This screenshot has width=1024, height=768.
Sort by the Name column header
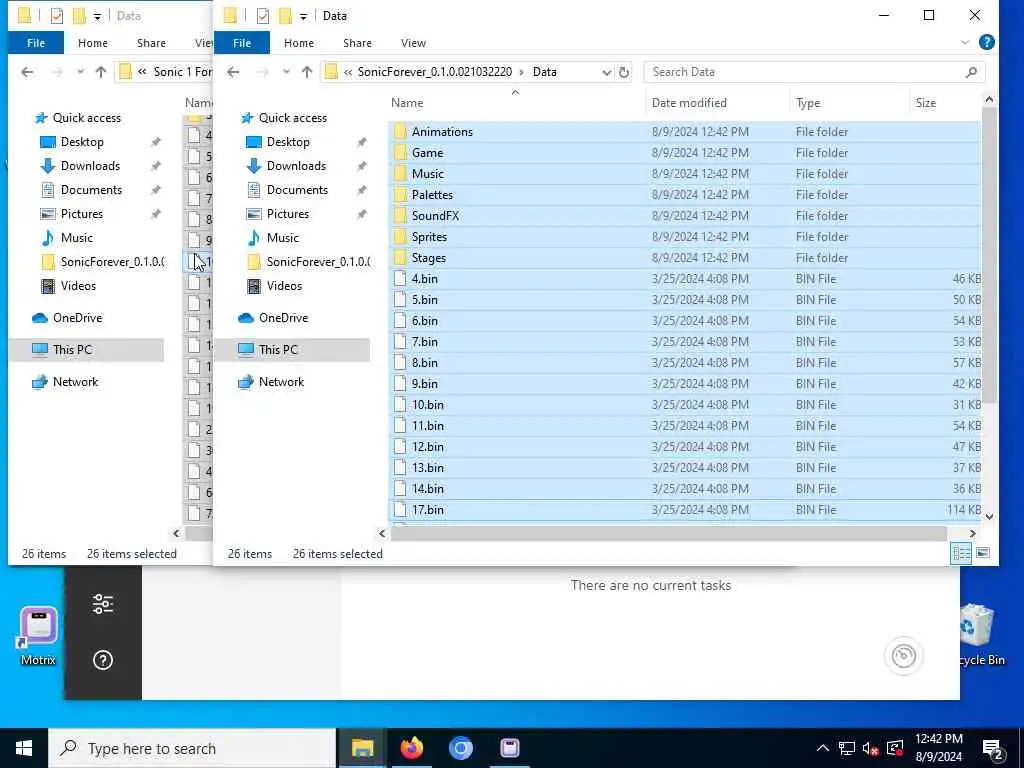click(x=516, y=103)
